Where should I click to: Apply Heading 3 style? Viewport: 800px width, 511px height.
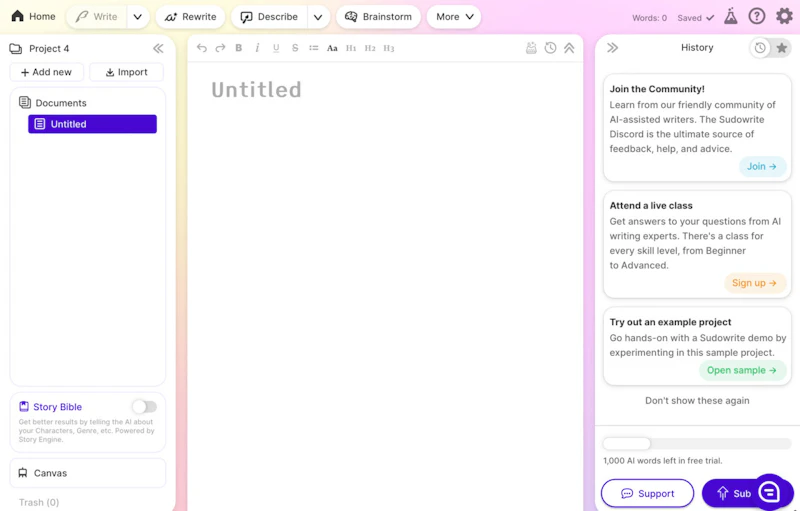tap(389, 48)
